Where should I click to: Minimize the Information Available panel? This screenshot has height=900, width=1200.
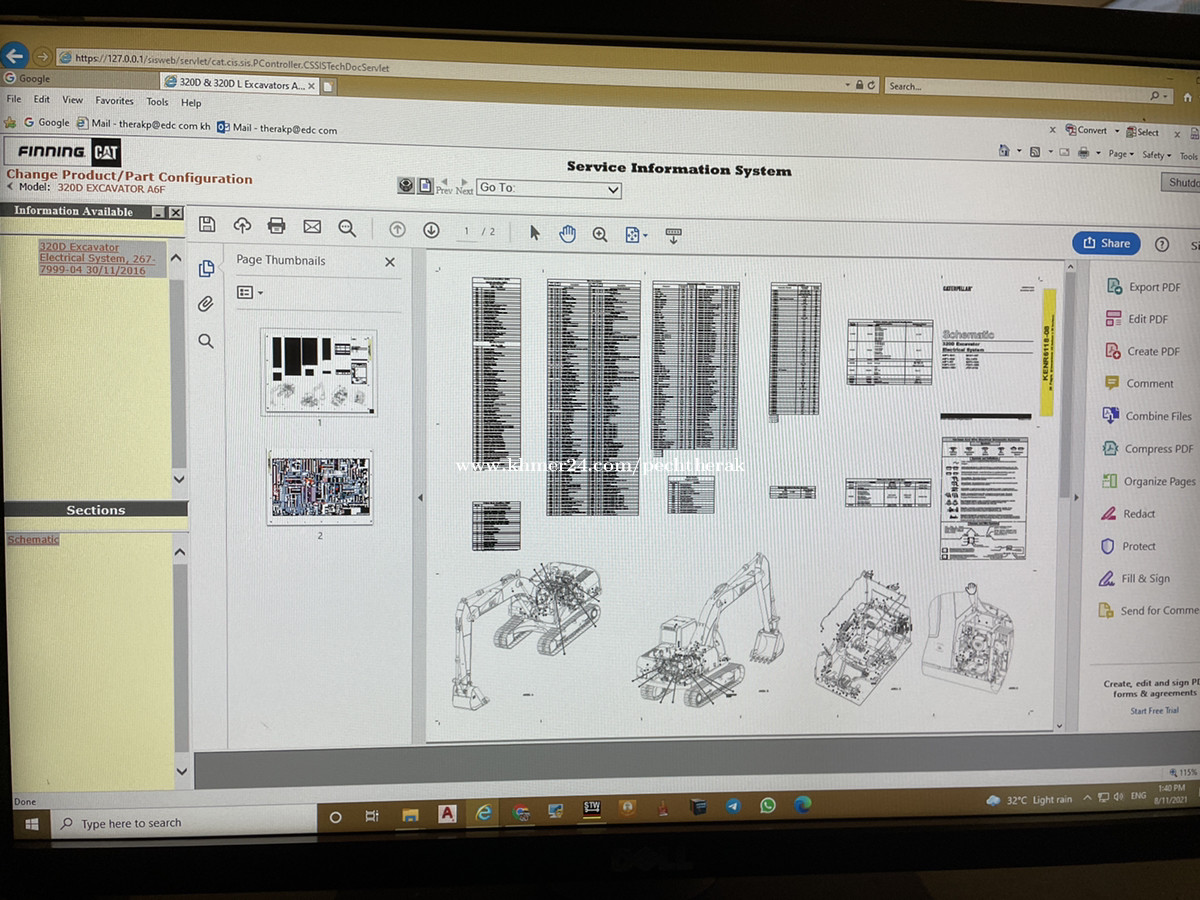[158, 212]
